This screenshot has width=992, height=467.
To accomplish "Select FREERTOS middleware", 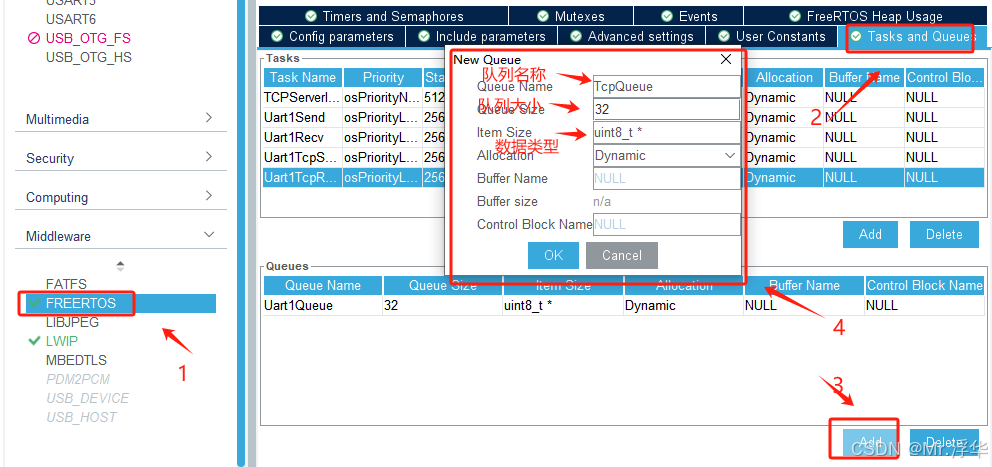I will click(x=81, y=303).
